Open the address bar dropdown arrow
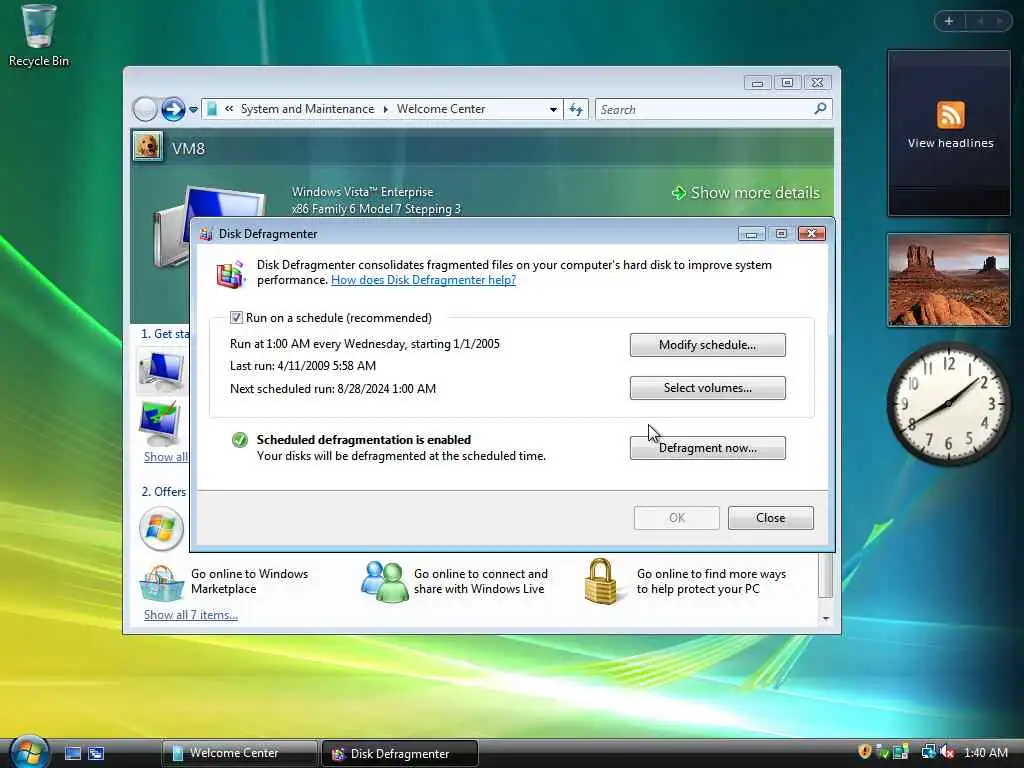Screen dimensions: 1024x768 [x=553, y=109]
